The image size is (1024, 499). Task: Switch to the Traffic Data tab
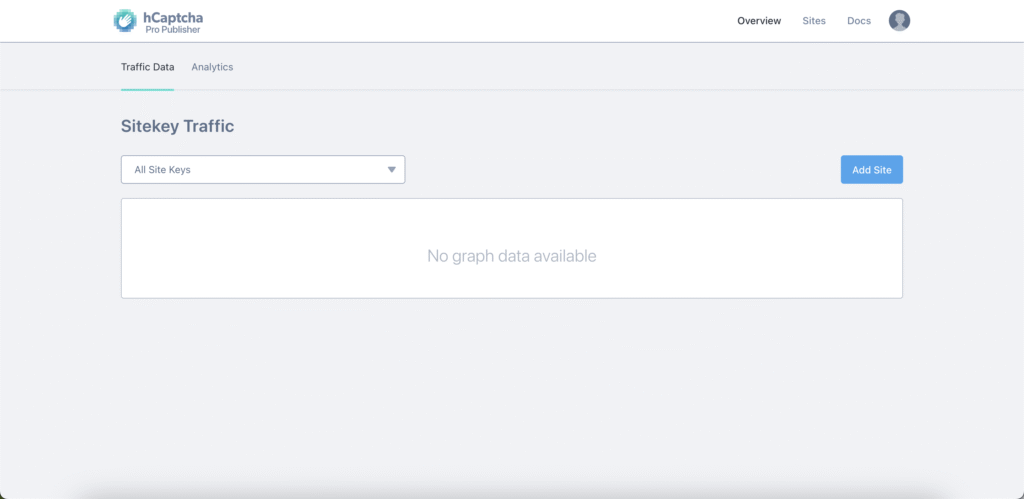(147, 67)
